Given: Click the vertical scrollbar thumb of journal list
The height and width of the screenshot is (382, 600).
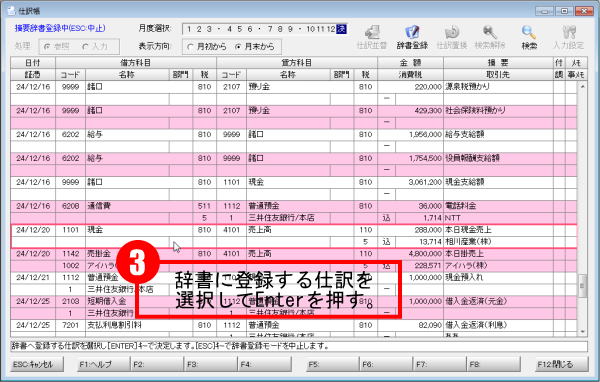Looking at the screenshot, I should (582, 286).
